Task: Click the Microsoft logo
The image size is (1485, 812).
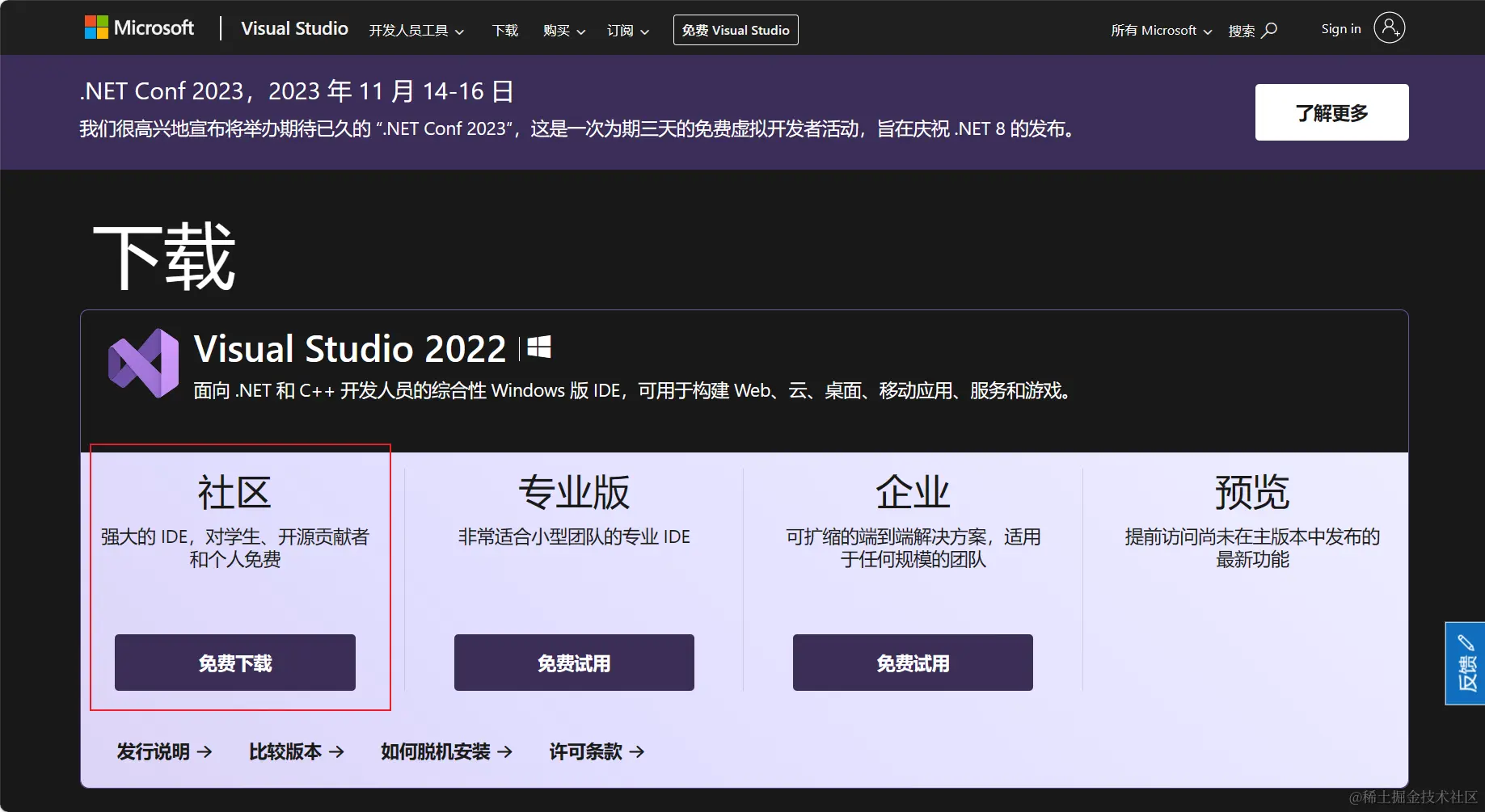Action: pyautogui.click(x=139, y=28)
